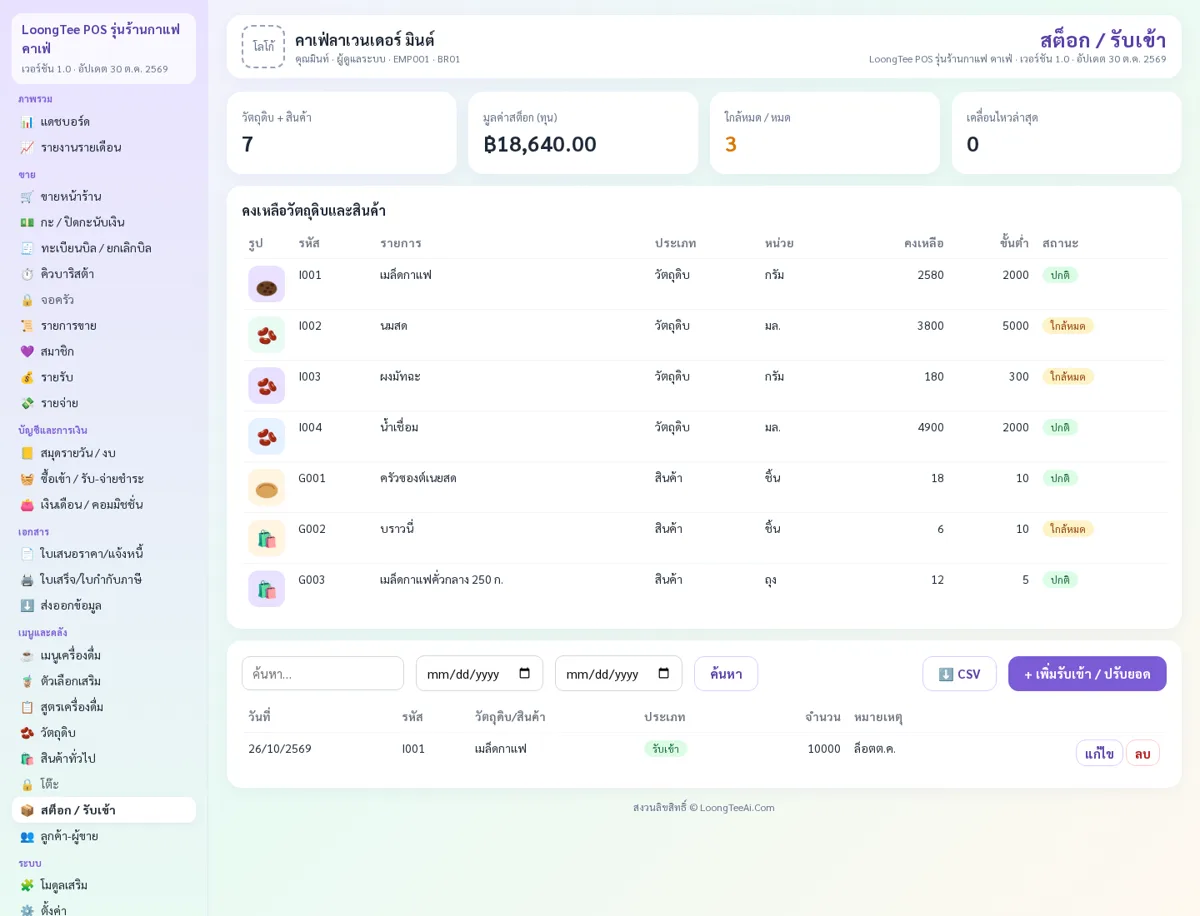This screenshot has height=916, width=1200.
Task: Click the ฿18,640.00 stock value figure
Action: pyautogui.click(x=540, y=144)
